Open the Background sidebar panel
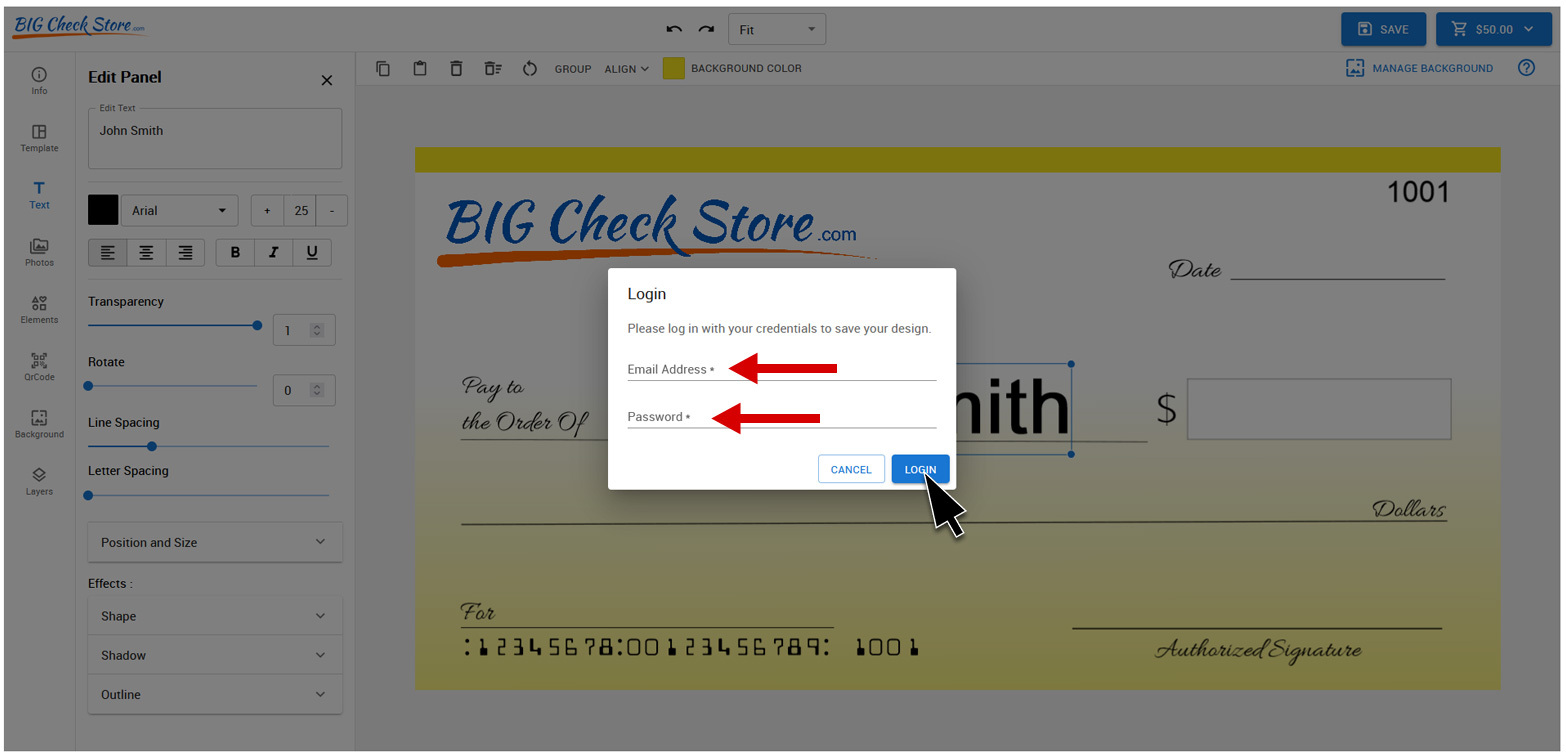Viewport: 1566px width, 756px height. click(39, 424)
